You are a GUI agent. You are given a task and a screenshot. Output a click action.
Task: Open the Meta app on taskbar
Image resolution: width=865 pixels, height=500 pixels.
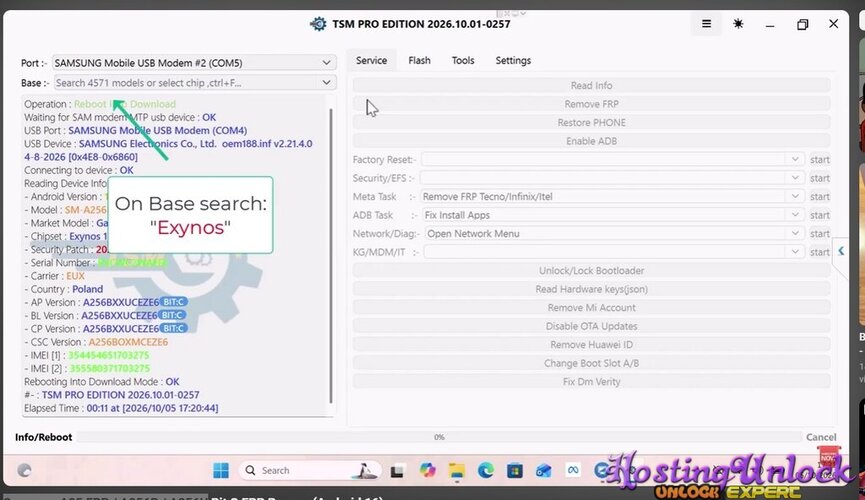(573, 470)
